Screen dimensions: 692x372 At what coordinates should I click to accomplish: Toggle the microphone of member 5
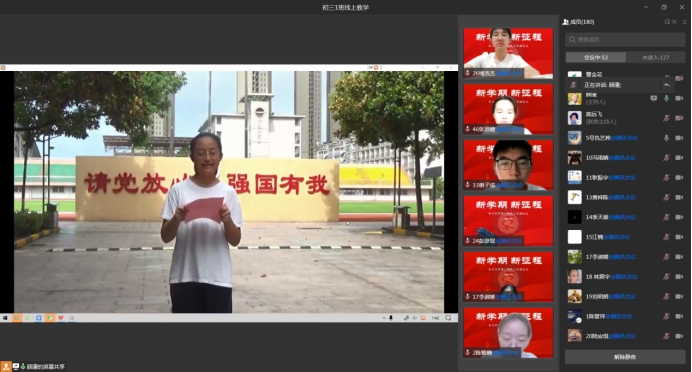pyautogui.click(x=666, y=138)
